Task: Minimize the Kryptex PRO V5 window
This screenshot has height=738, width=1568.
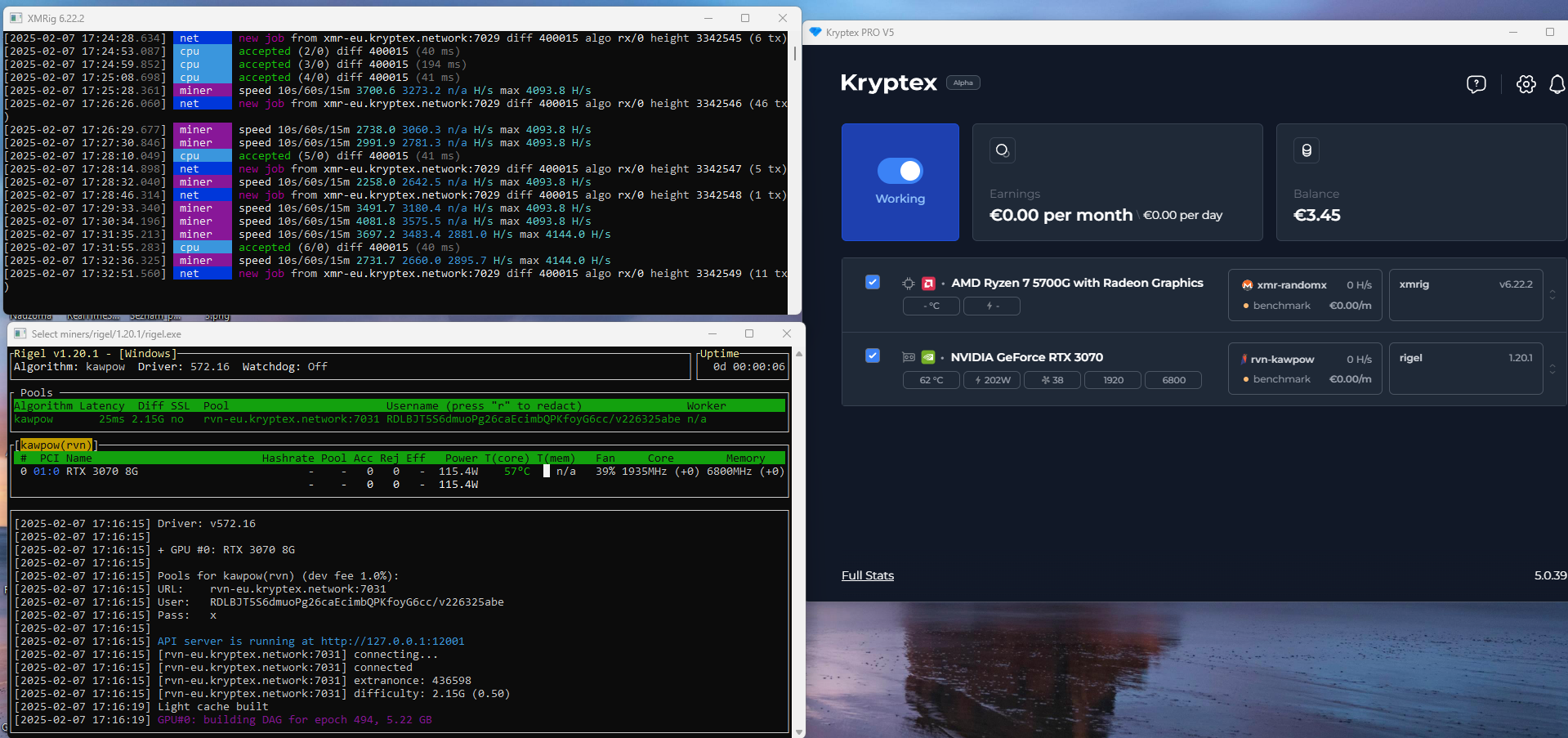Action: (1513, 32)
